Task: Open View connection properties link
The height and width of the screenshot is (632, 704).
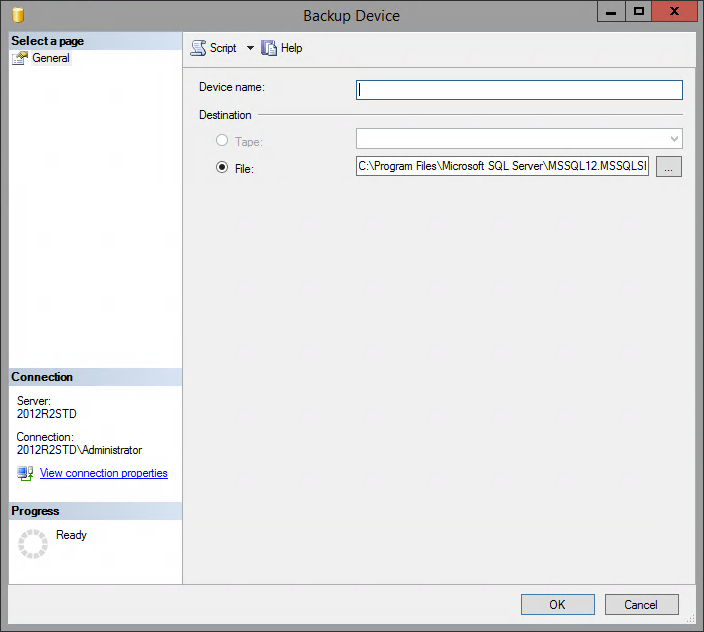Action: (x=103, y=473)
